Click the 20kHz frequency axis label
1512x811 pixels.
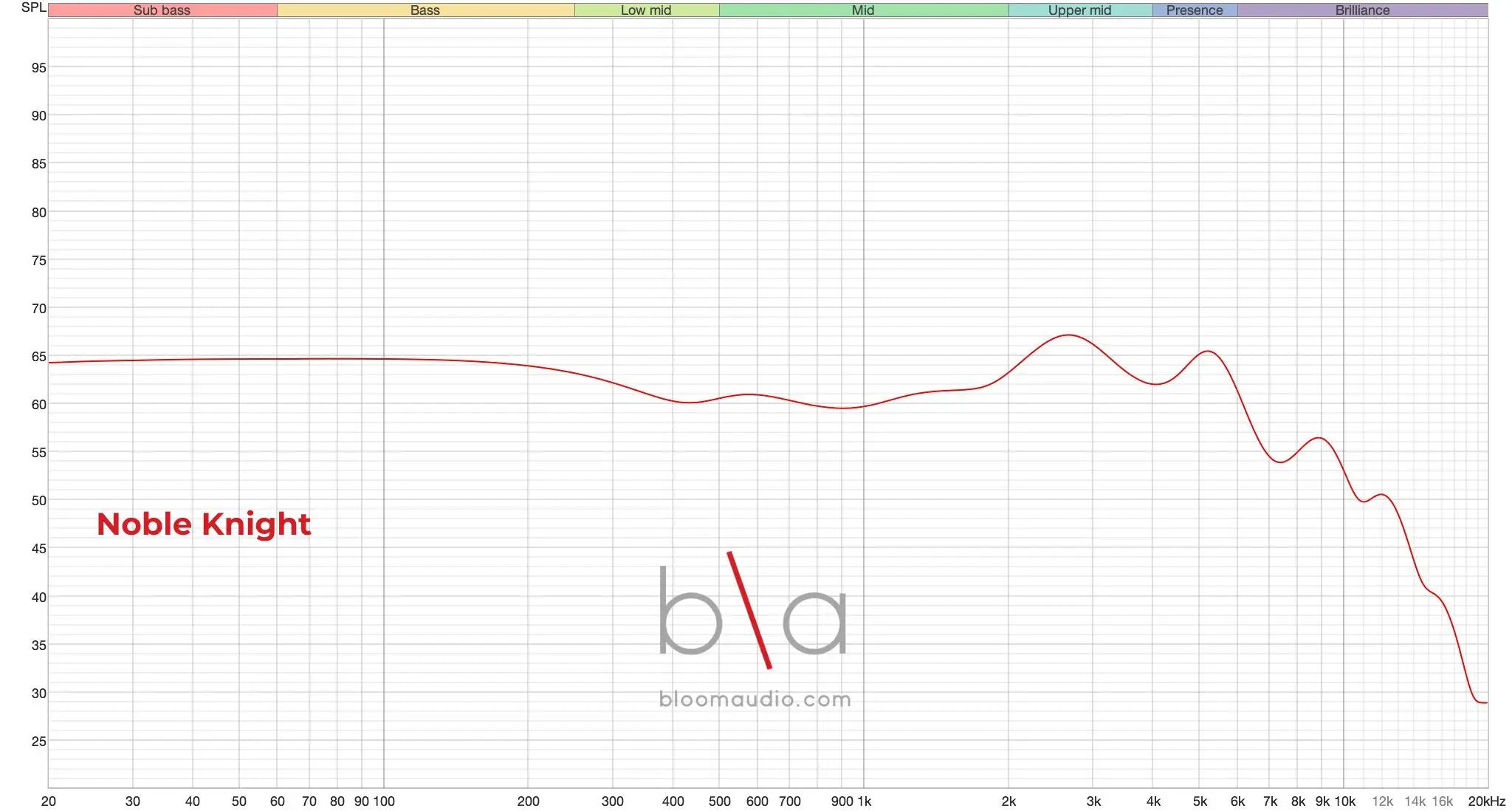point(1487,801)
